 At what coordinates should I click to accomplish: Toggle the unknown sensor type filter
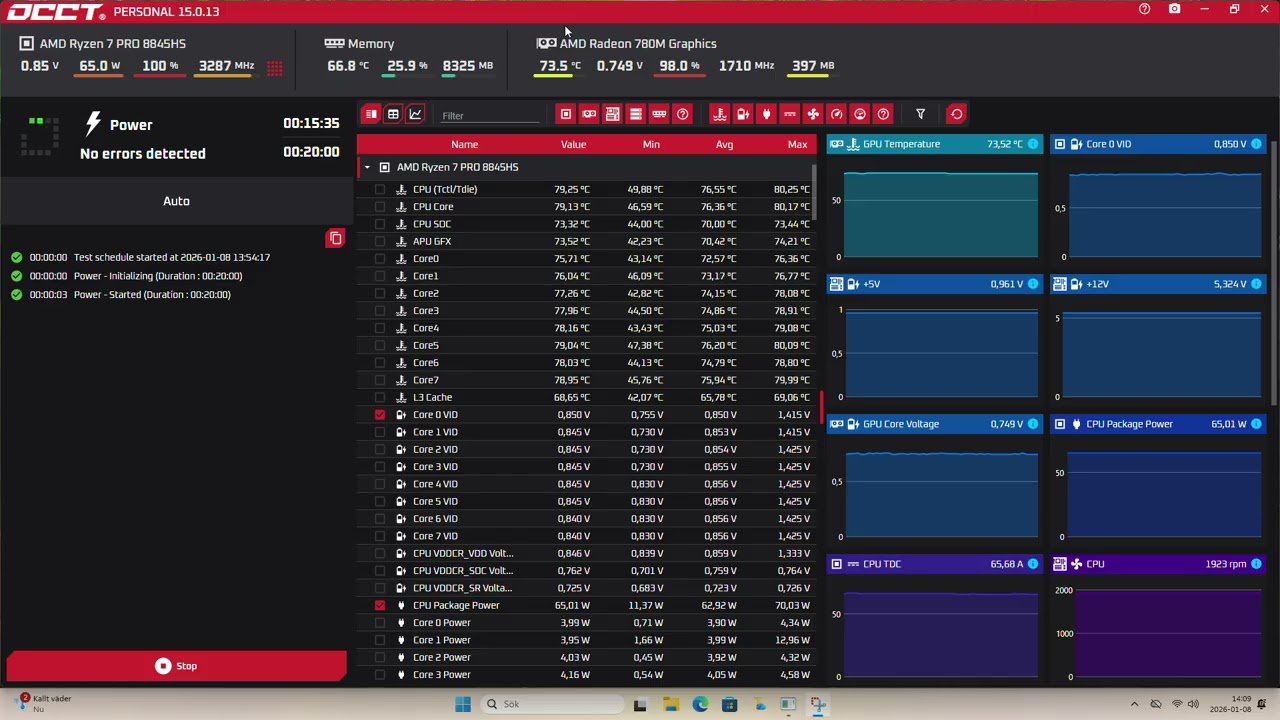tap(883, 114)
